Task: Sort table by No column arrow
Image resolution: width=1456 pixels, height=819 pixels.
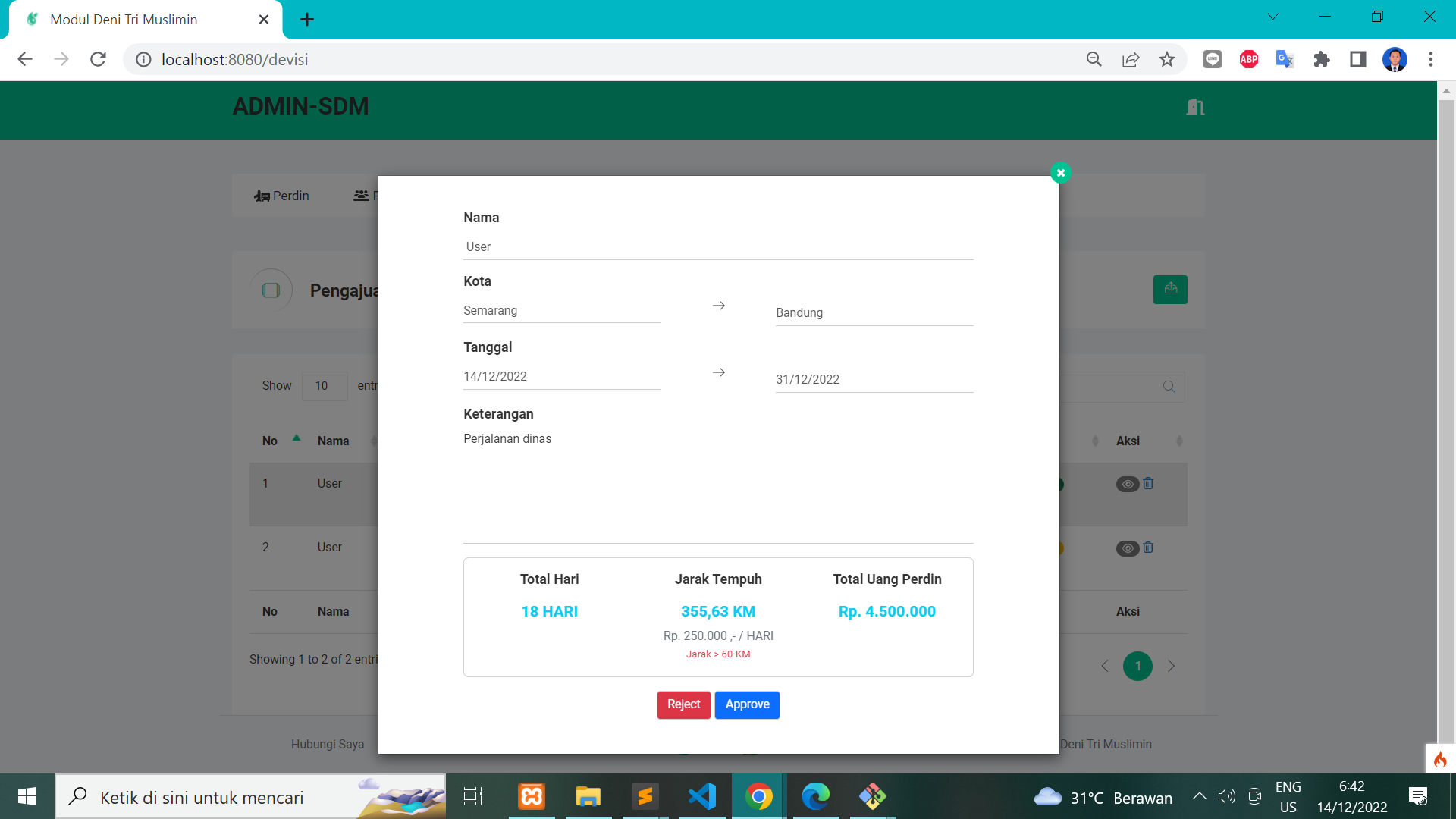Action: [297, 438]
